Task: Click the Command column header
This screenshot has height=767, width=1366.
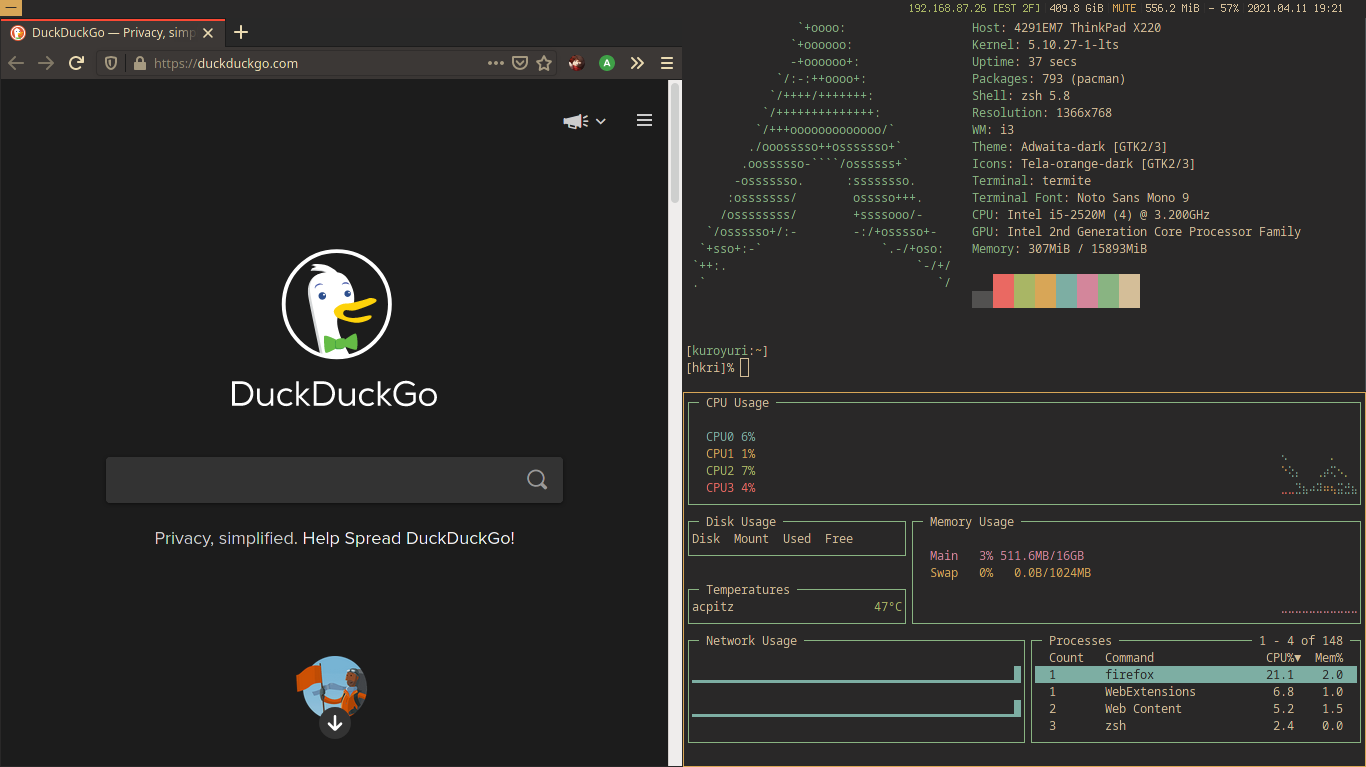Action: coord(1129,658)
